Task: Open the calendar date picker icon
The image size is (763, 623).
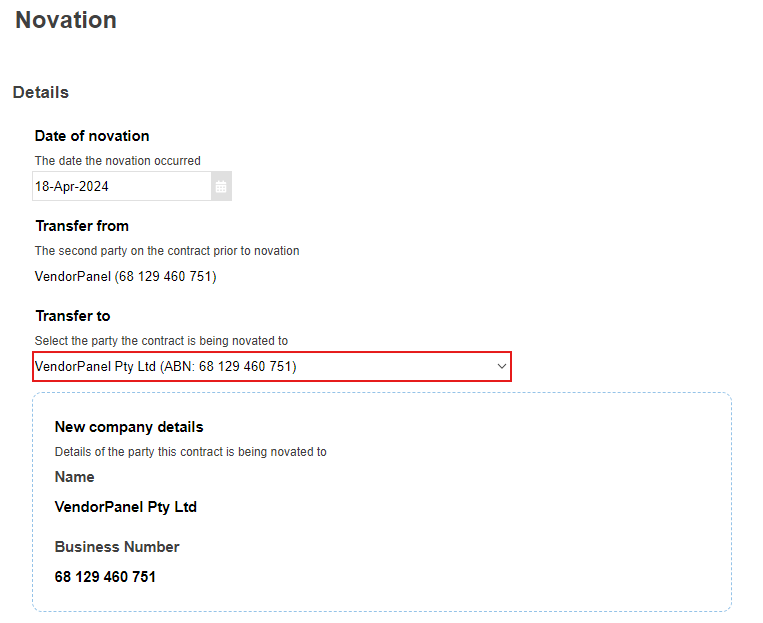Action: click(221, 186)
